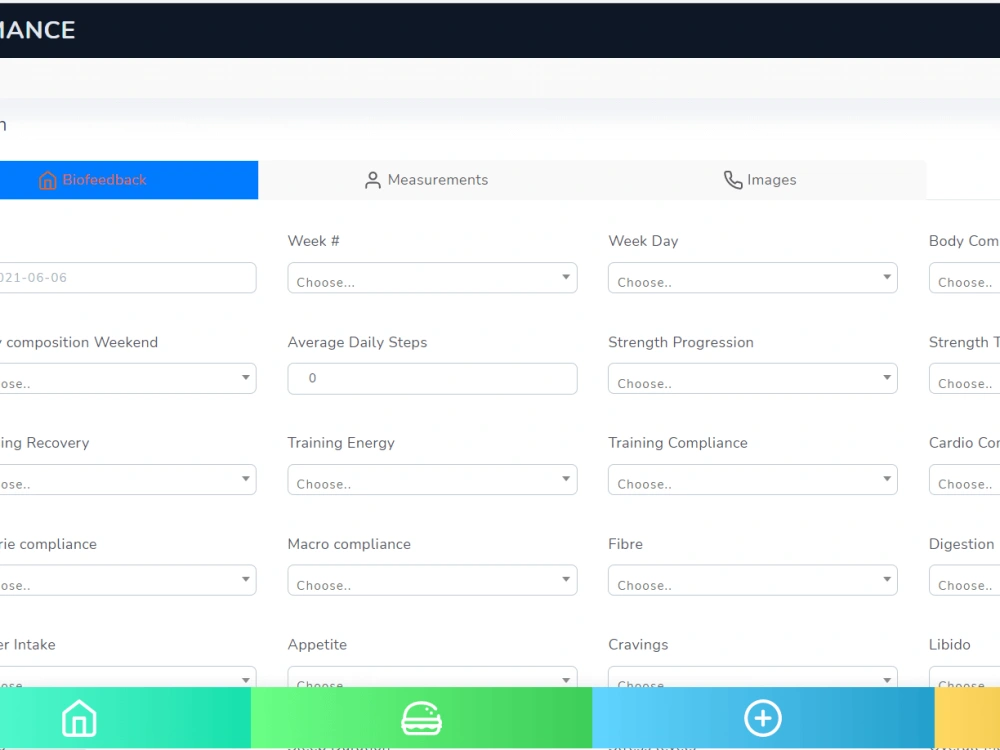The width and height of the screenshot is (1000, 750).
Task: Open the Biofeedback tab
Action: (x=128, y=180)
